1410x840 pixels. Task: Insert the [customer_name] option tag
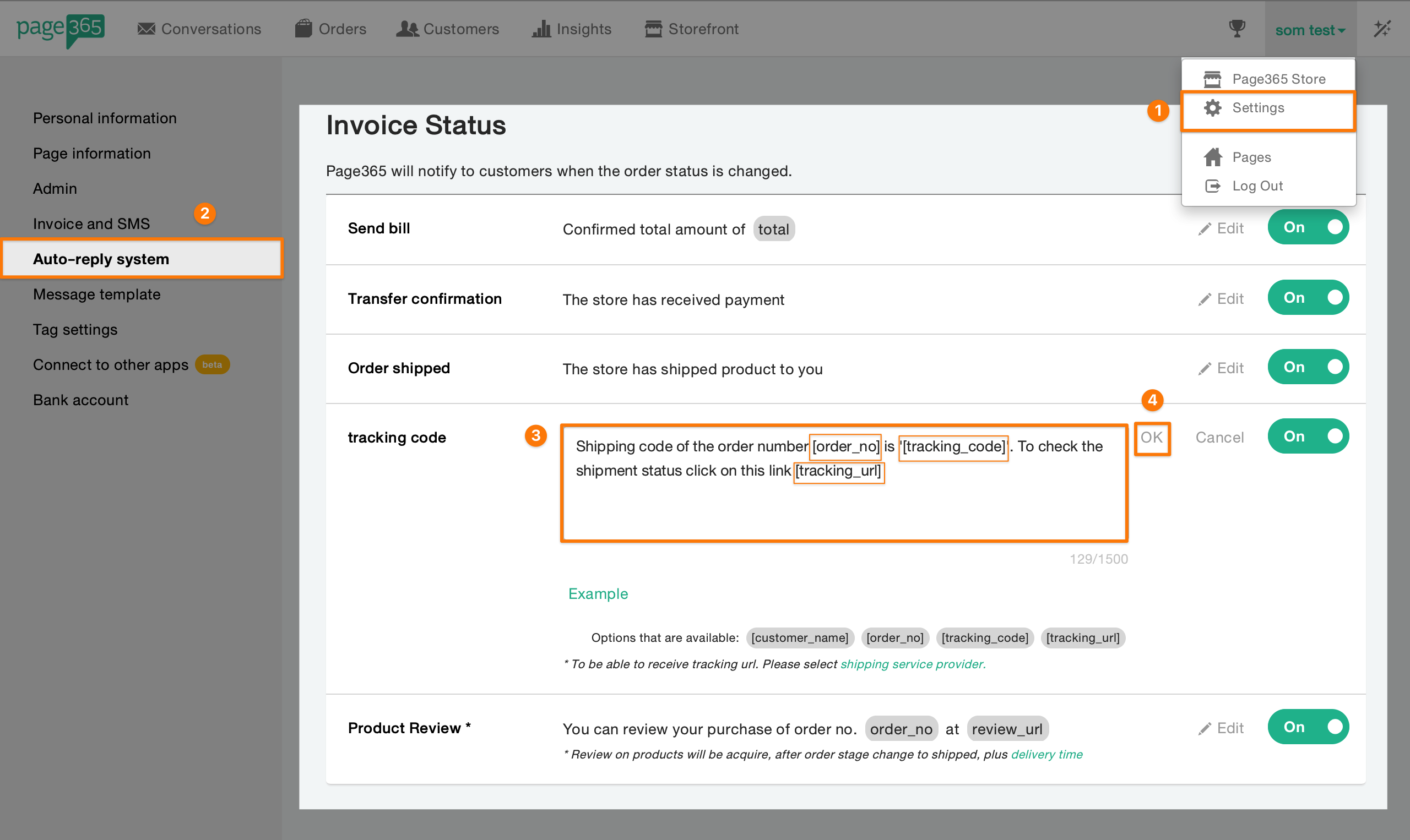pyautogui.click(x=800, y=638)
